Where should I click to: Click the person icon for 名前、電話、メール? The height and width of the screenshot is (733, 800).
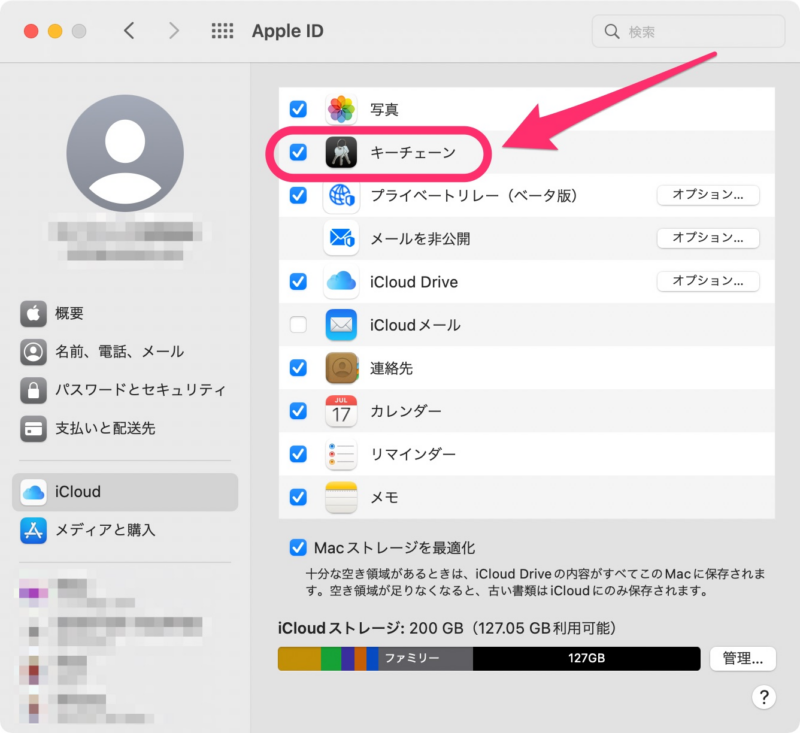coord(33,351)
